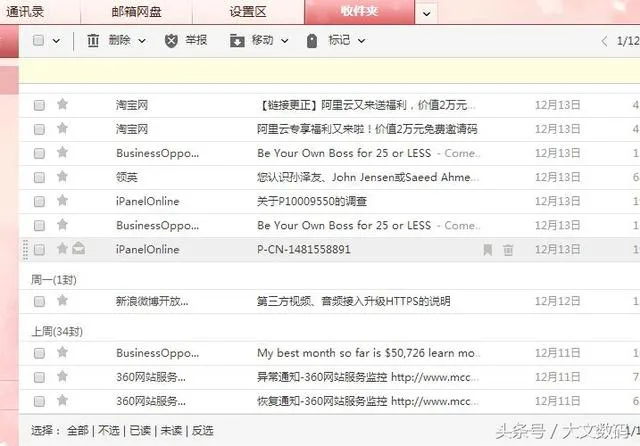
Task: Click the move-to-folder icon
Action: [237, 40]
